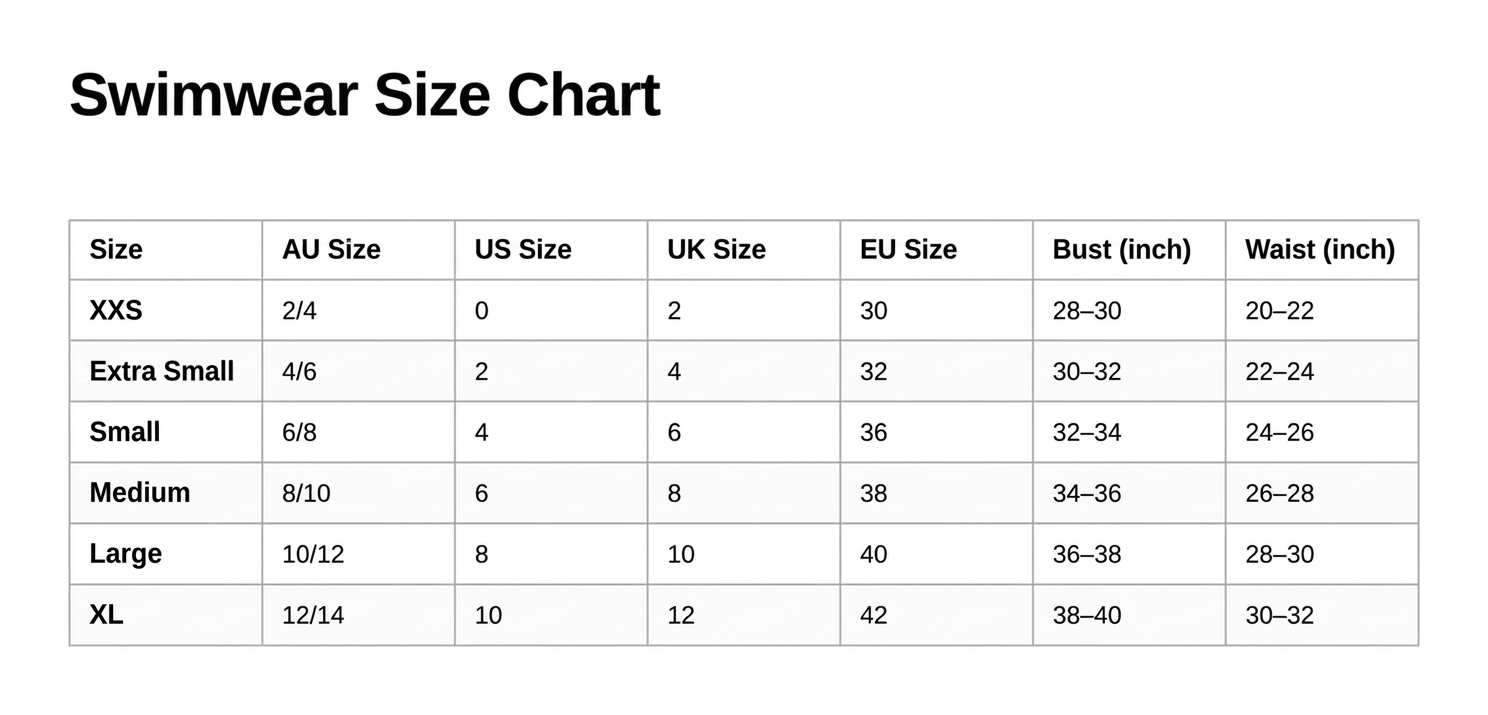Select the Small row label

click(x=125, y=433)
